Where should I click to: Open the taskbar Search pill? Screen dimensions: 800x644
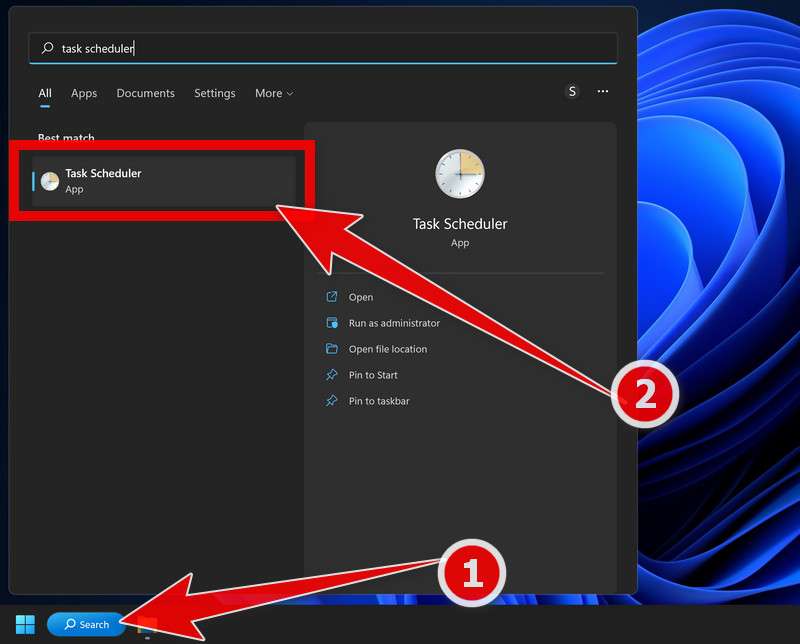pyautogui.click(x=87, y=624)
